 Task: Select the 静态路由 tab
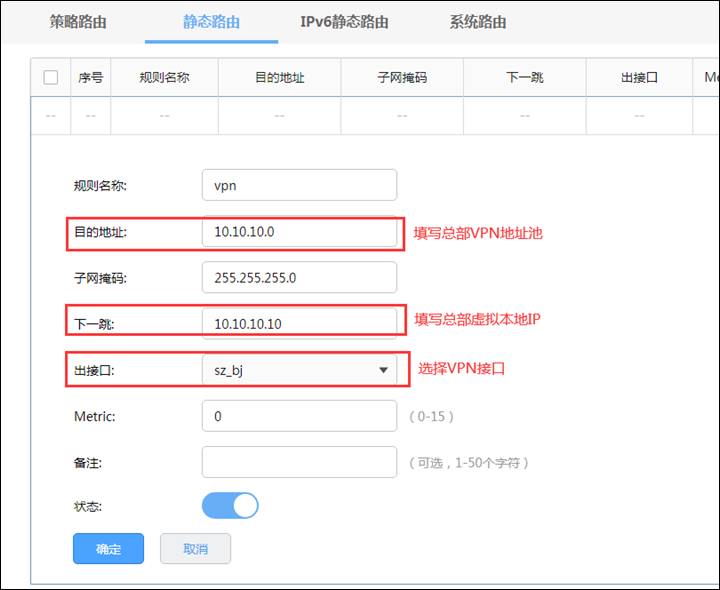[211, 22]
